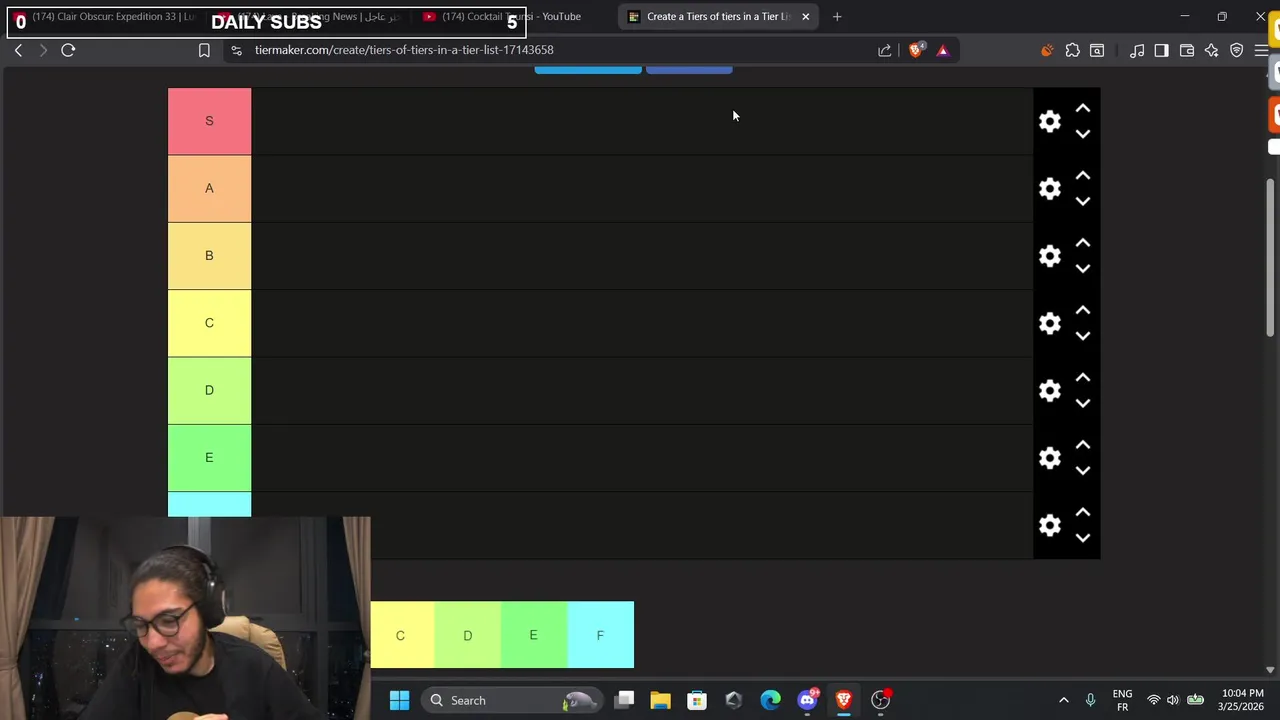Select the E image tile in the item pool
1280x720 pixels.
tap(533, 635)
